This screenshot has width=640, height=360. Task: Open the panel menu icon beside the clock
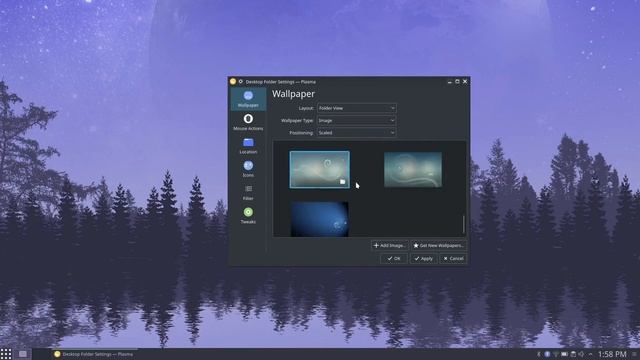[634, 354]
